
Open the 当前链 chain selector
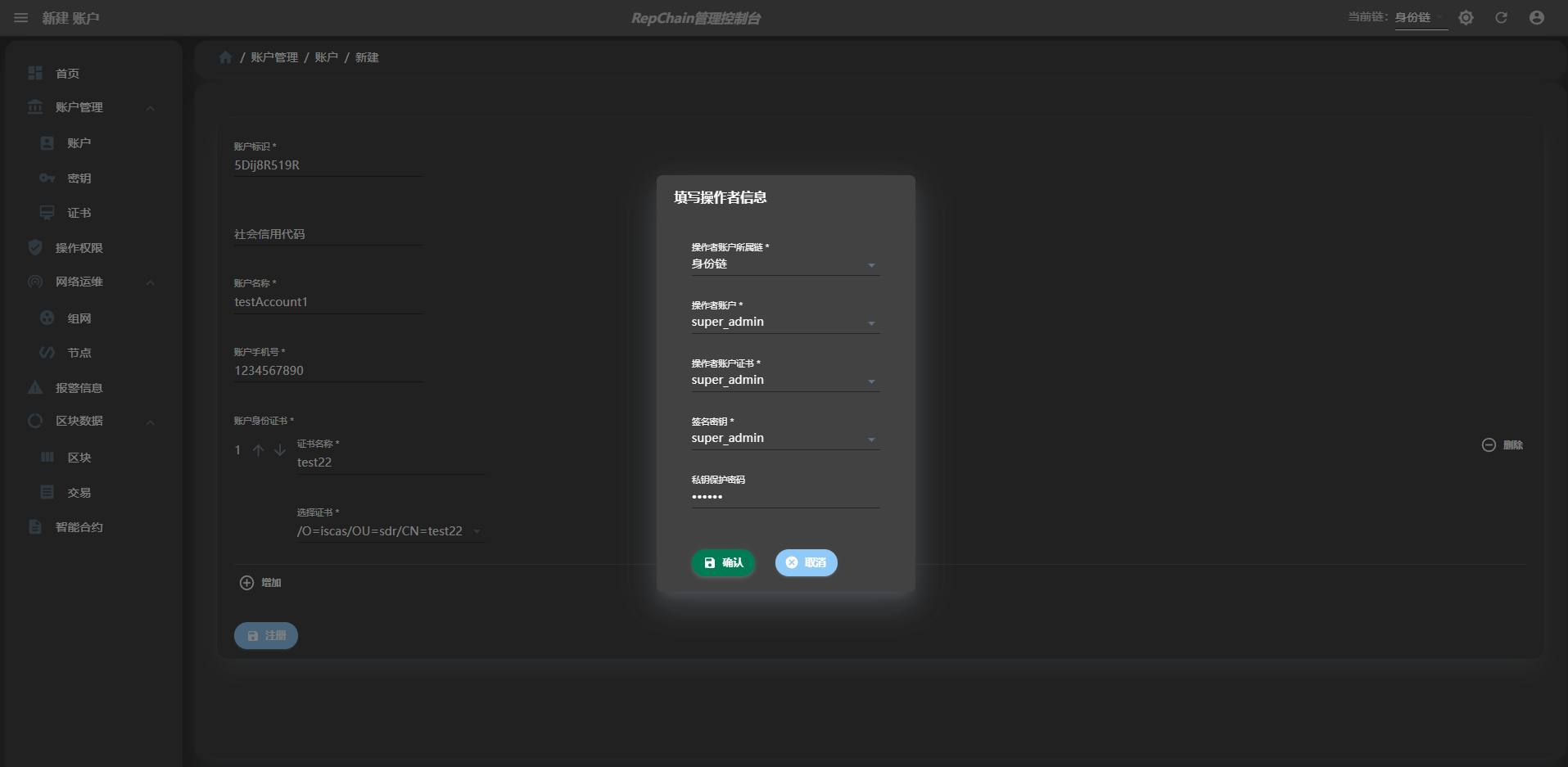point(1421,18)
